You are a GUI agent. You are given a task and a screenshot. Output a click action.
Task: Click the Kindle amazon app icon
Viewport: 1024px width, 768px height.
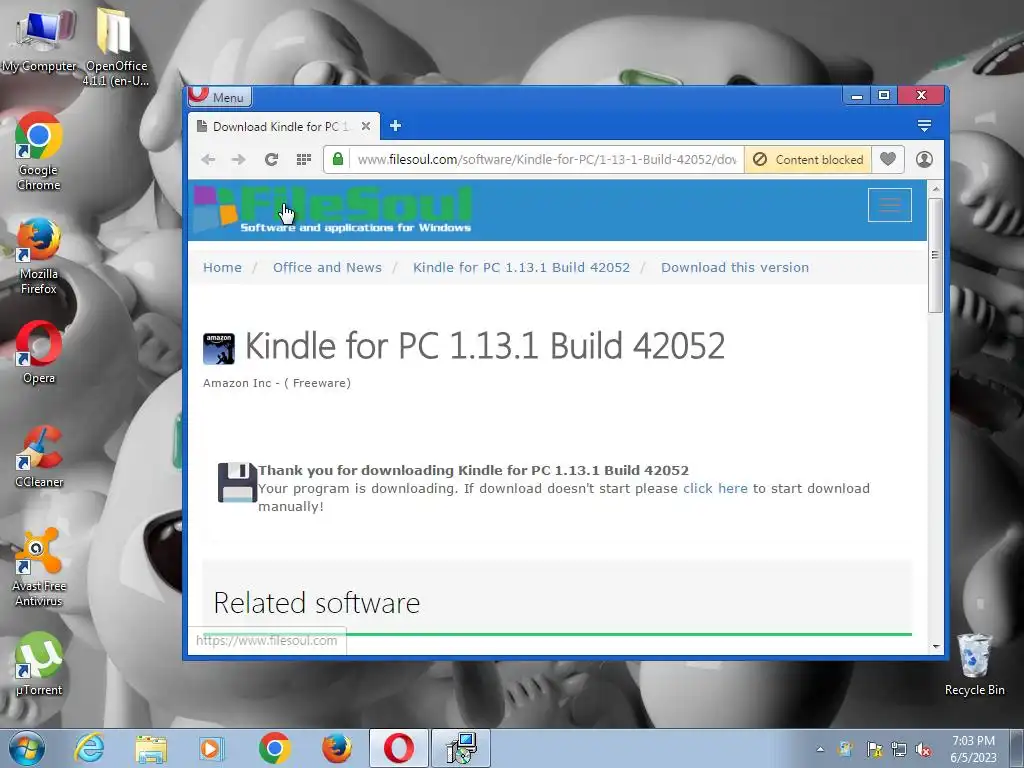pyautogui.click(x=219, y=349)
